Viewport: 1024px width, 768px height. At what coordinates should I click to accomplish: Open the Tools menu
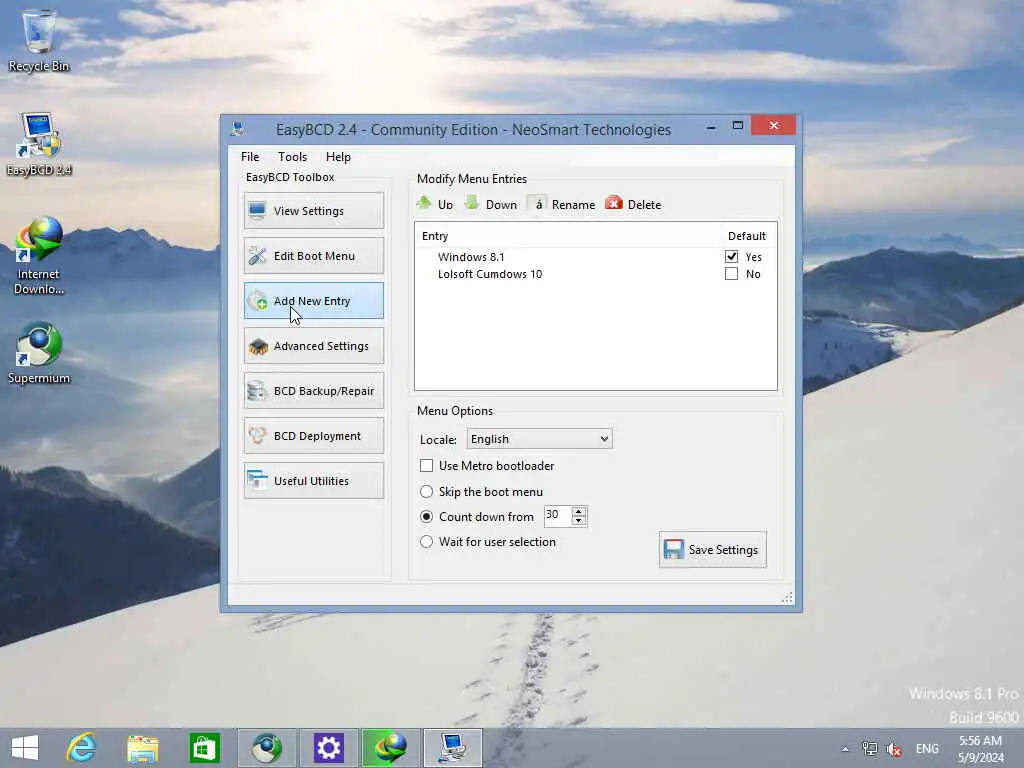pyautogui.click(x=292, y=157)
